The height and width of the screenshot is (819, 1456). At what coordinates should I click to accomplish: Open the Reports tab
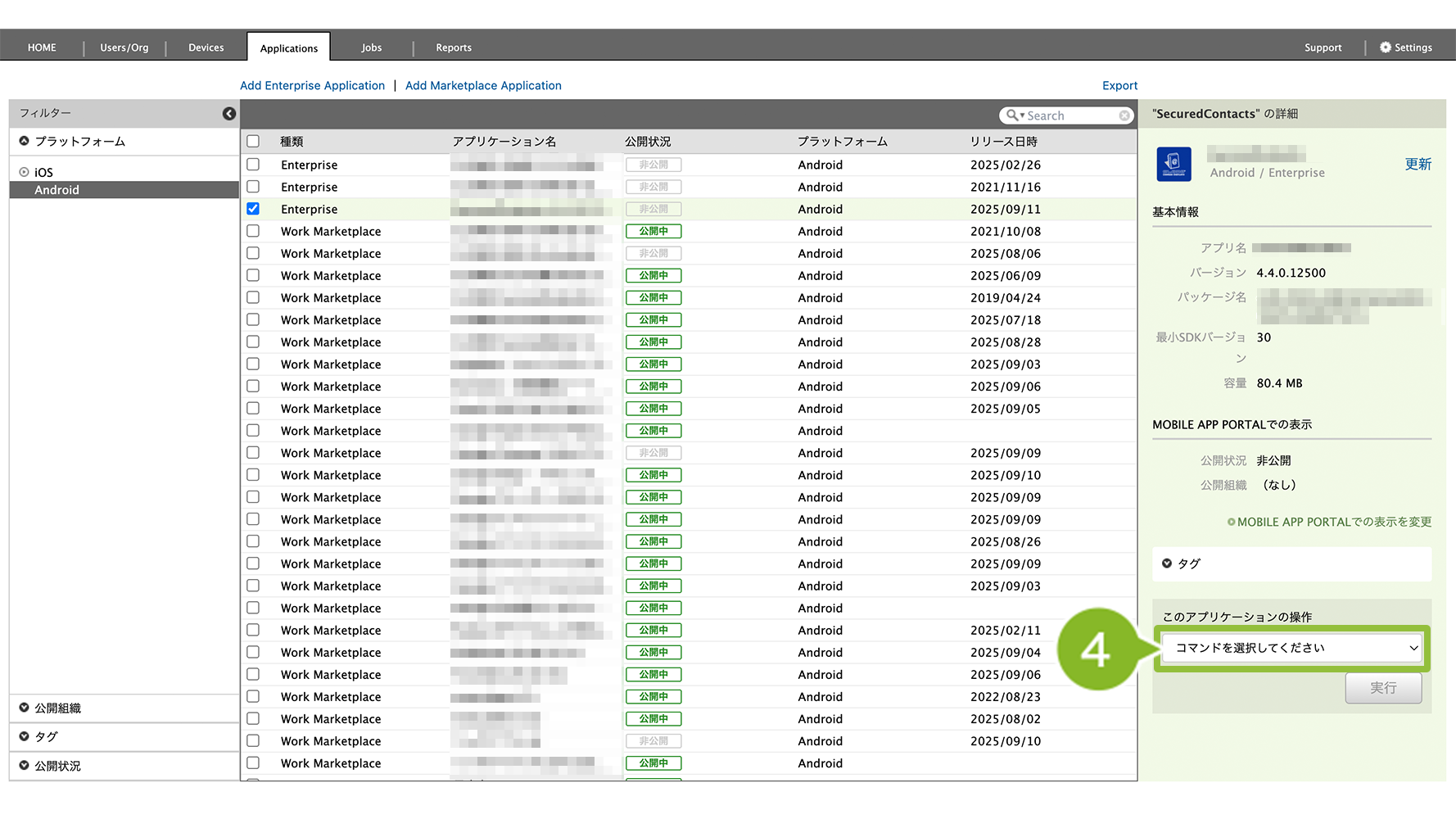coord(453,48)
